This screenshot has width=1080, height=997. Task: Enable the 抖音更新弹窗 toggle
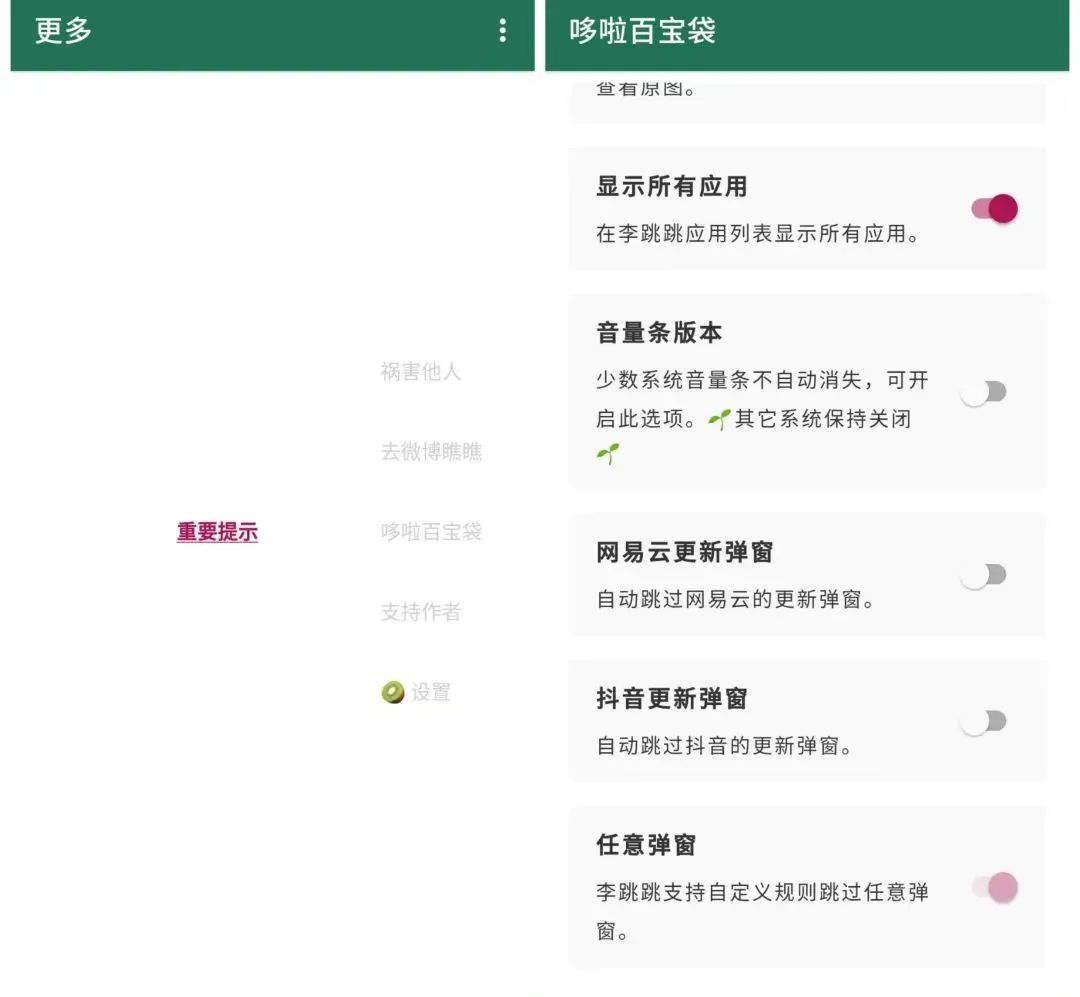[983, 721]
